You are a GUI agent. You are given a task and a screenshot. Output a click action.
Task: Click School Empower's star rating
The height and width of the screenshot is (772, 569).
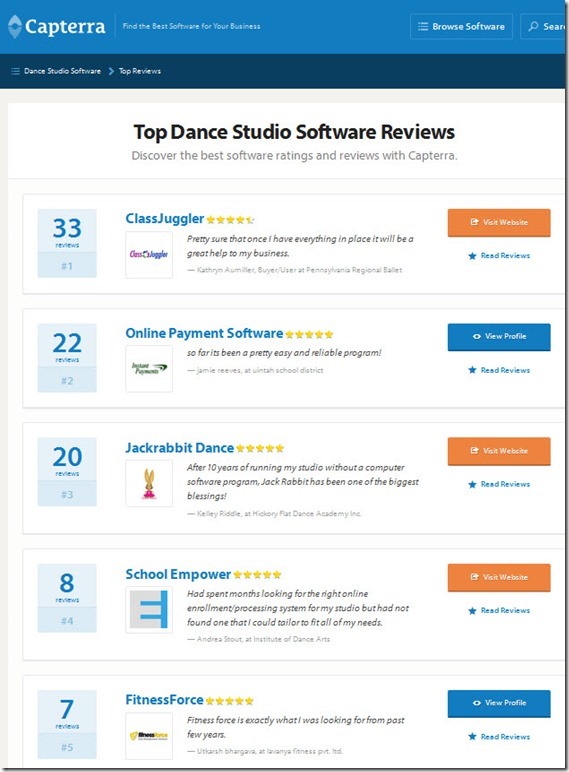point(257,575)
